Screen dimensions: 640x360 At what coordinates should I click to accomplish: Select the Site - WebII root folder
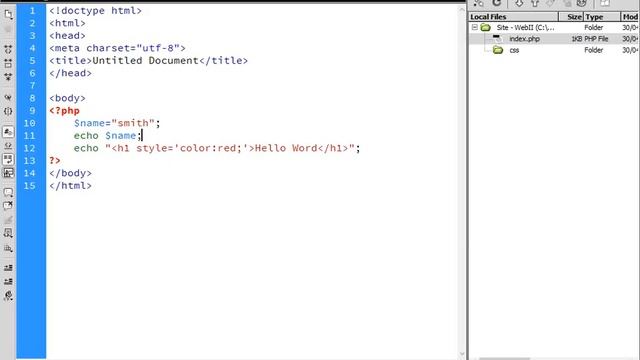tap(525, 27)
